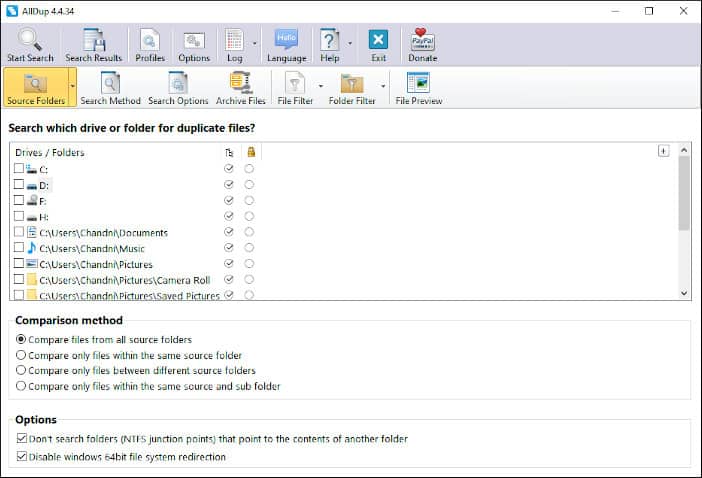The height and width of the screenshot is (478, 702).
Task: Click the add folder plus button
Action: point(663,151)
